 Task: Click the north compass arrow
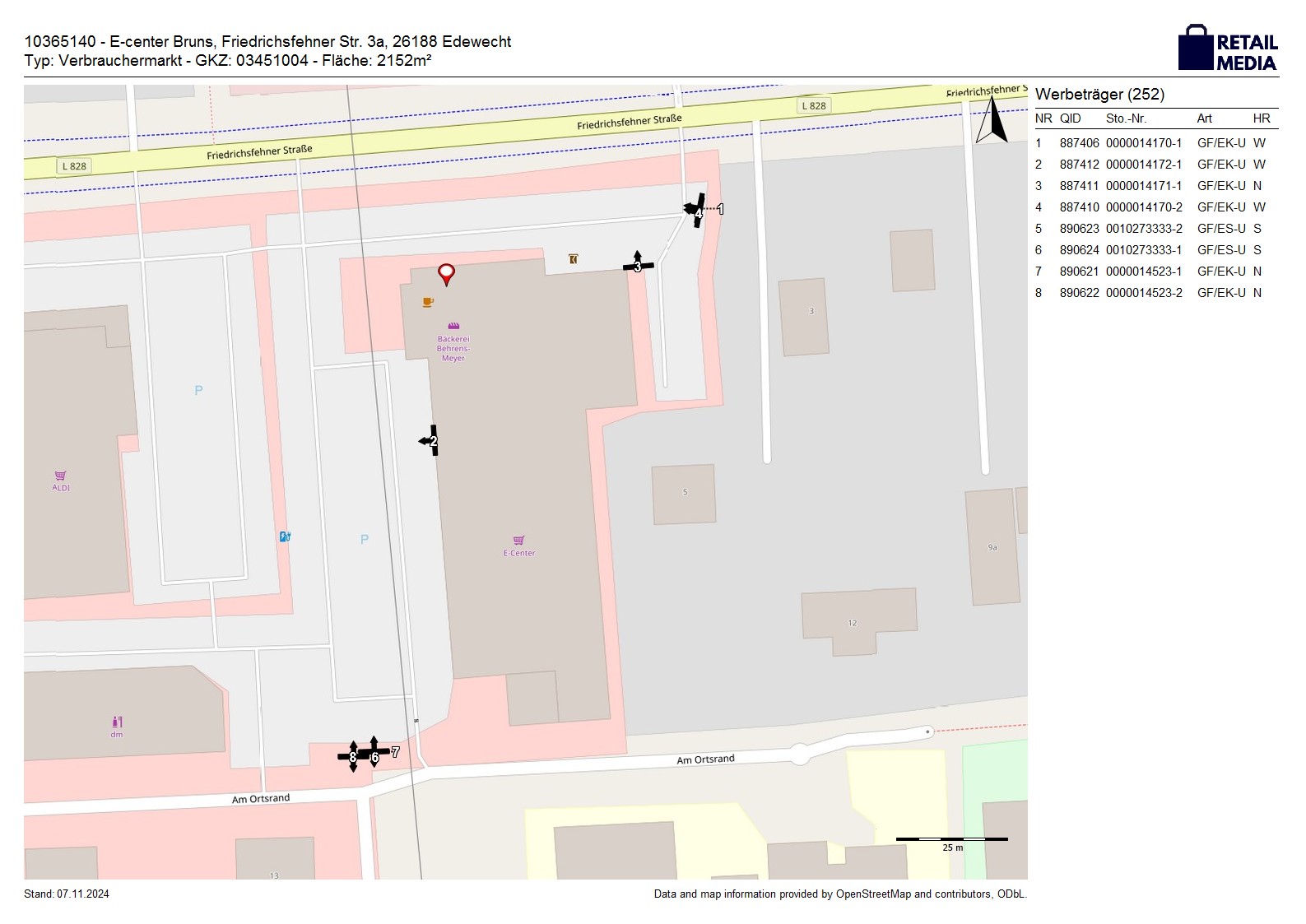(992, 120)
